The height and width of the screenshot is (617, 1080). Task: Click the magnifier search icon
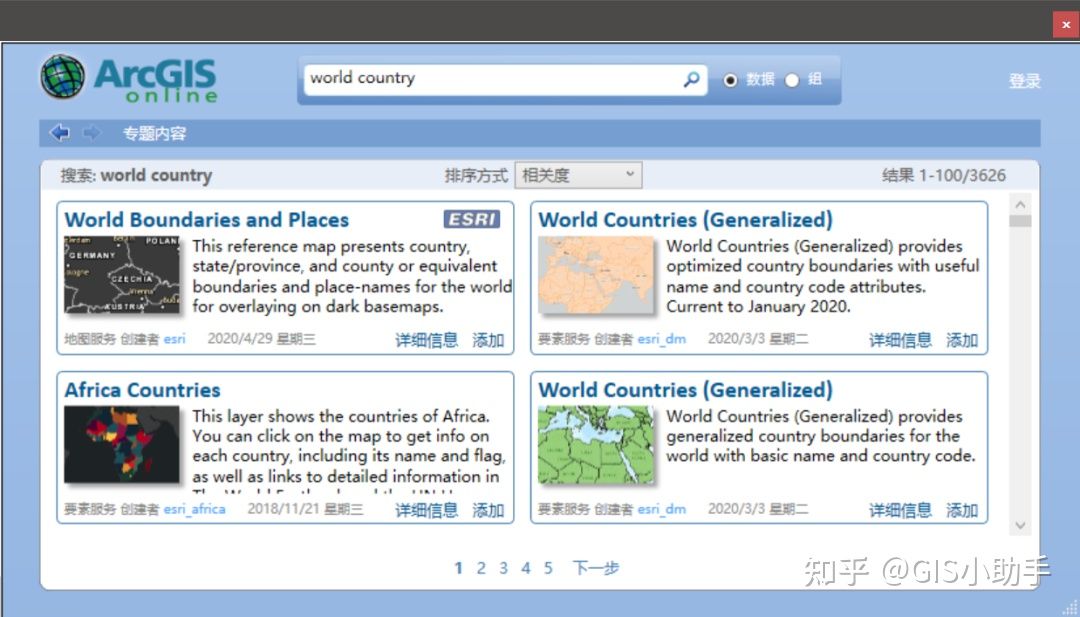click(691, 79)
